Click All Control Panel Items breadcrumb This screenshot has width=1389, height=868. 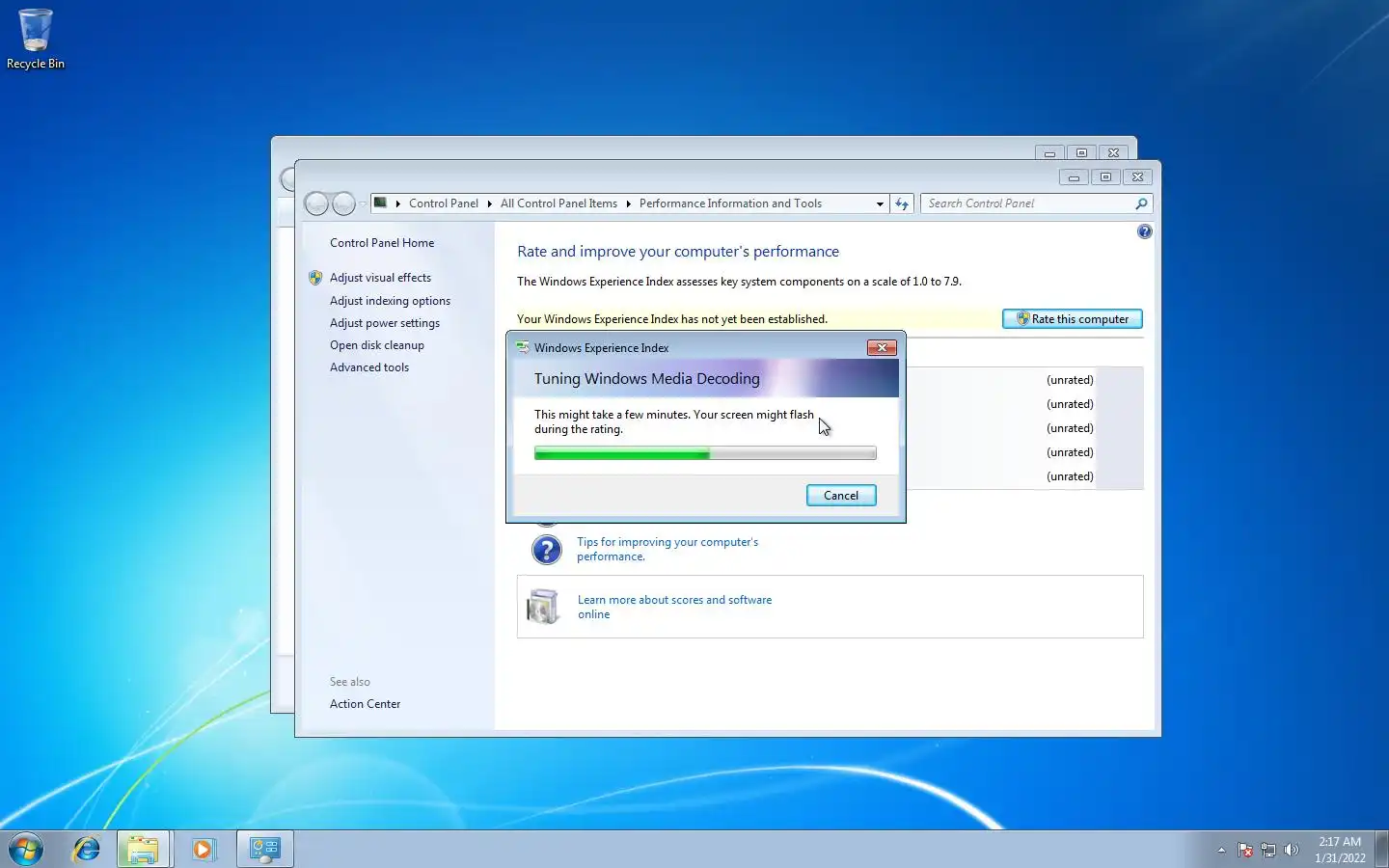tap(558, 203)
